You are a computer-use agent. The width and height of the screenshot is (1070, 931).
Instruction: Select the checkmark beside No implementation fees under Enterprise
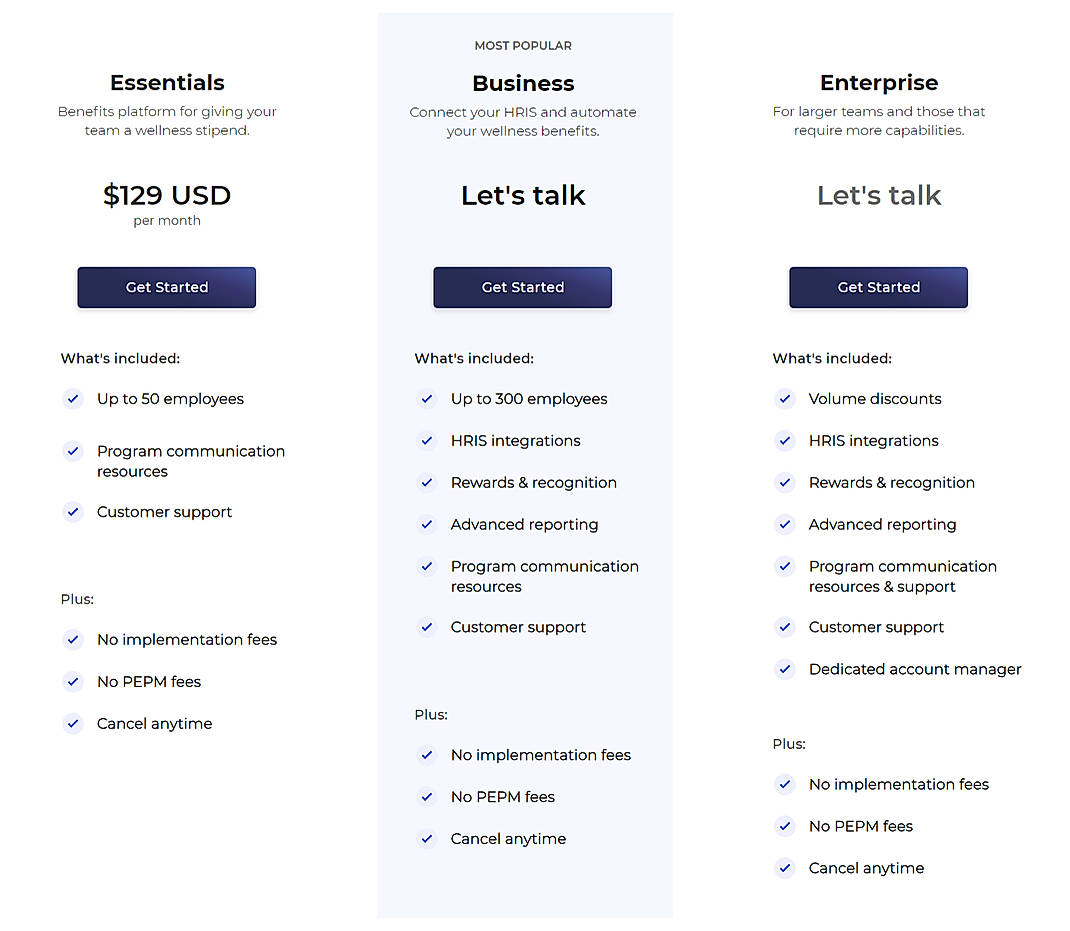784,785
